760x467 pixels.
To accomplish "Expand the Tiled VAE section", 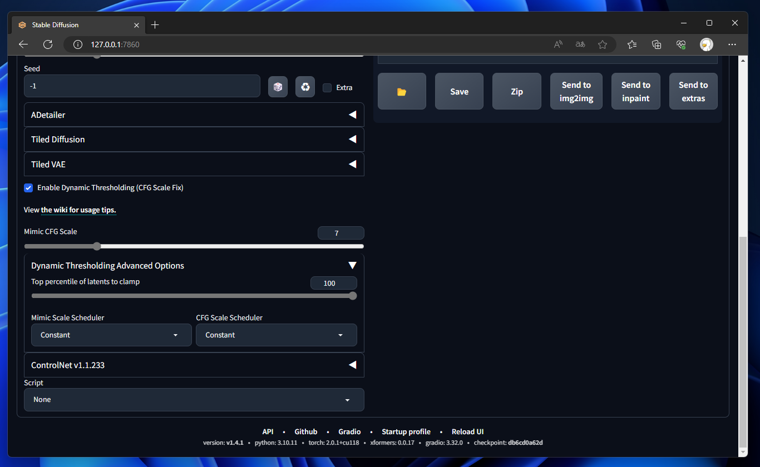I will [x=194, y=164].
